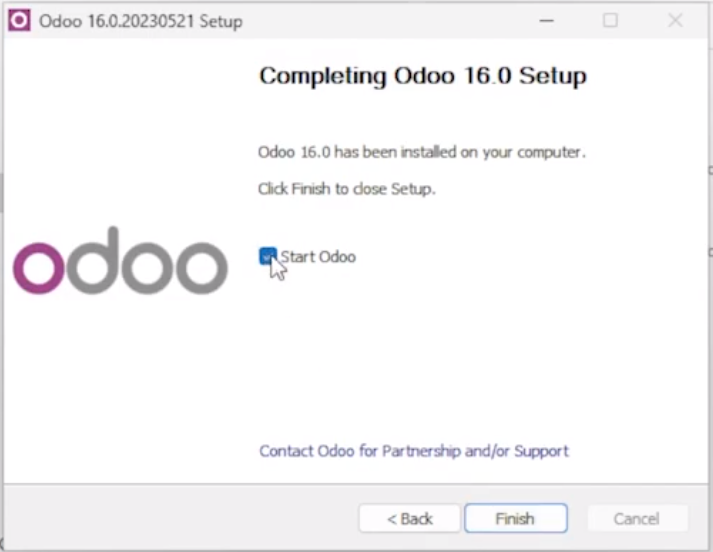The image size is (713, 552).
Task: Click the disabled Cancel button
Action: pos(637,519)
